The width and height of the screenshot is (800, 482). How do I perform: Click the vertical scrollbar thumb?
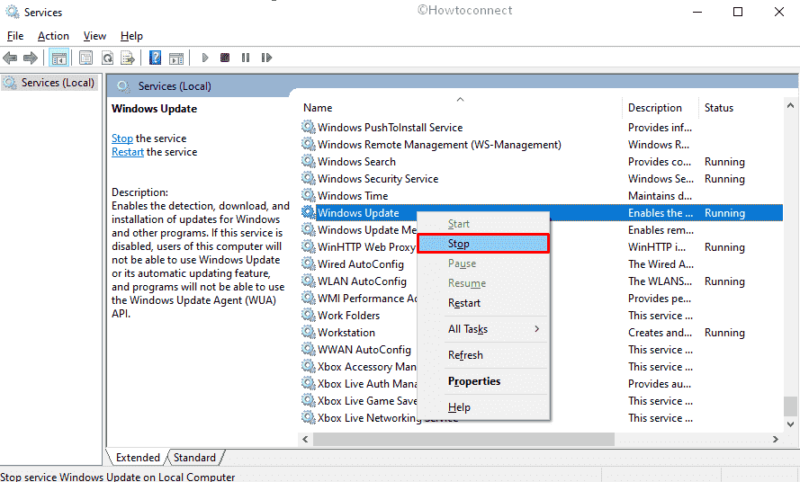(790, 407)
